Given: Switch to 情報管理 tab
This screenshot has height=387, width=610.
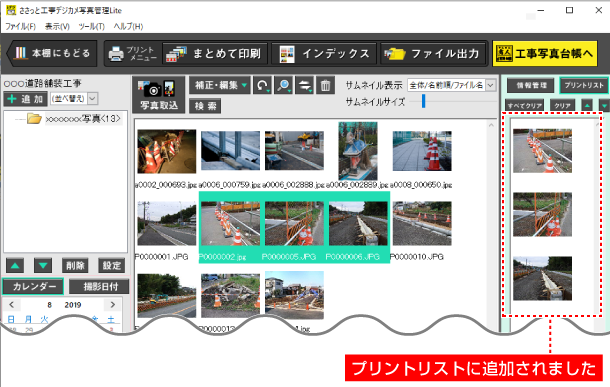Looking at the screenshot, I should [531, 85].
